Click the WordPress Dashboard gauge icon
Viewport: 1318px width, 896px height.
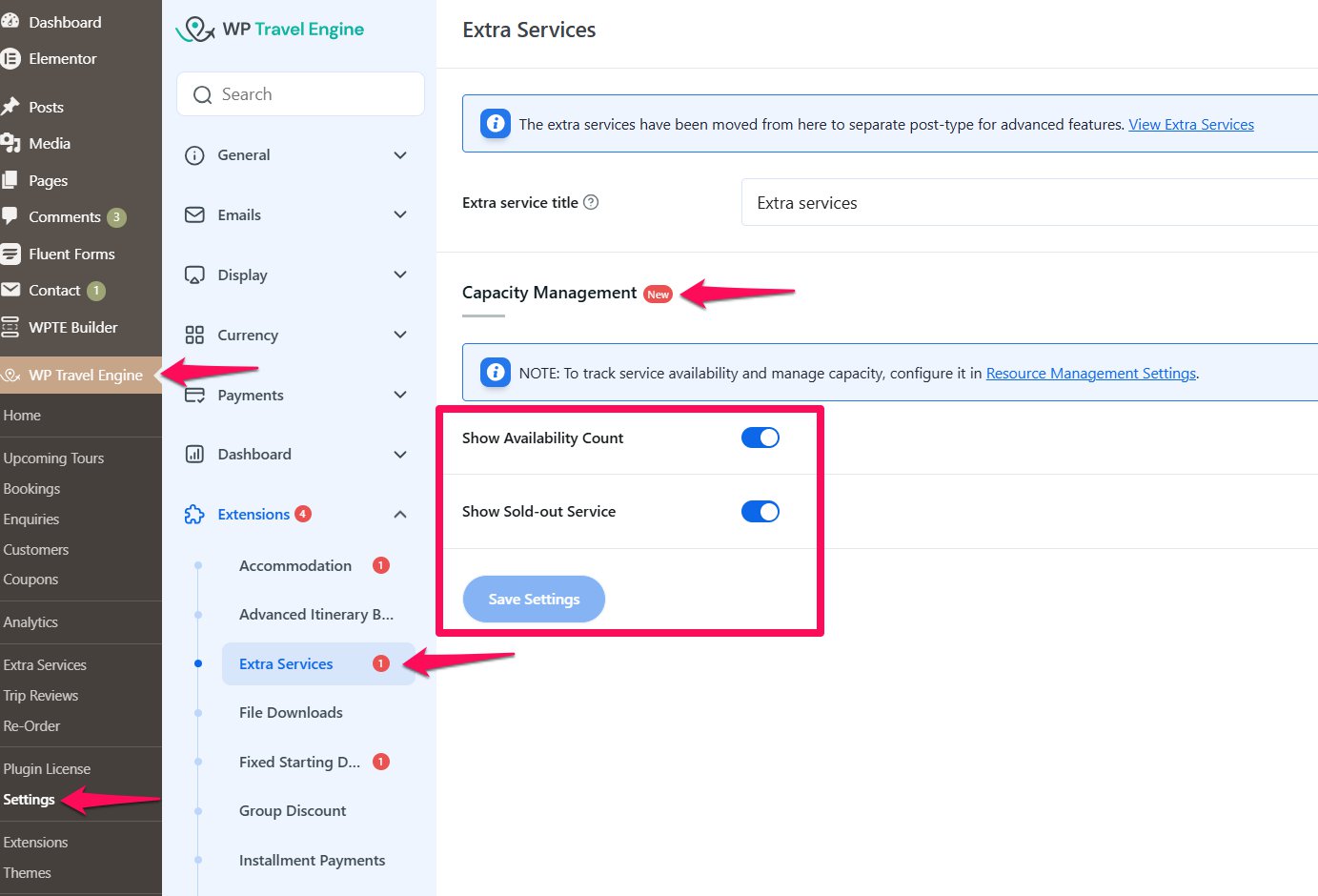(x=10, y=22)
